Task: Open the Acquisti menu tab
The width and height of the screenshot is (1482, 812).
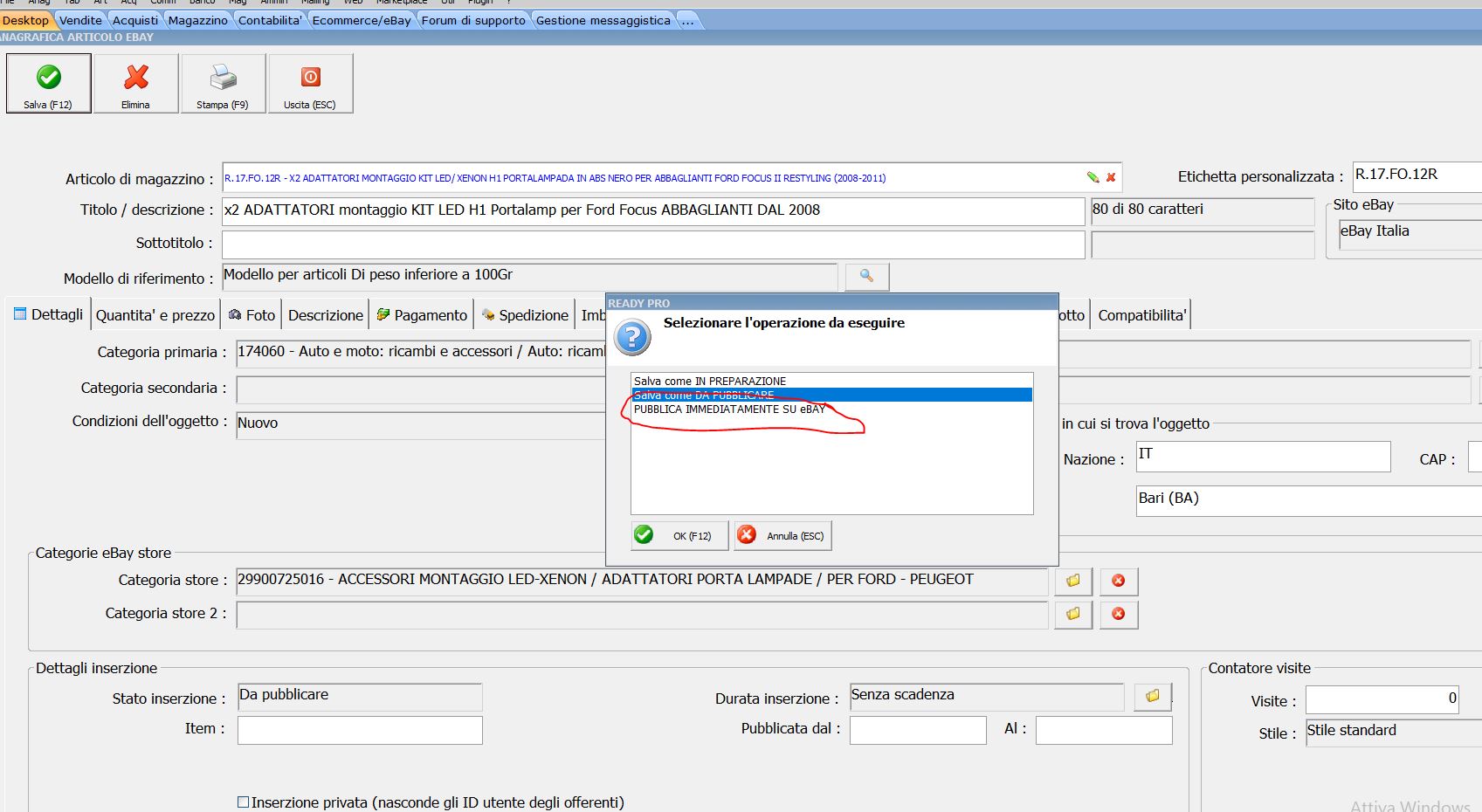Action: (x=135, y=20)
